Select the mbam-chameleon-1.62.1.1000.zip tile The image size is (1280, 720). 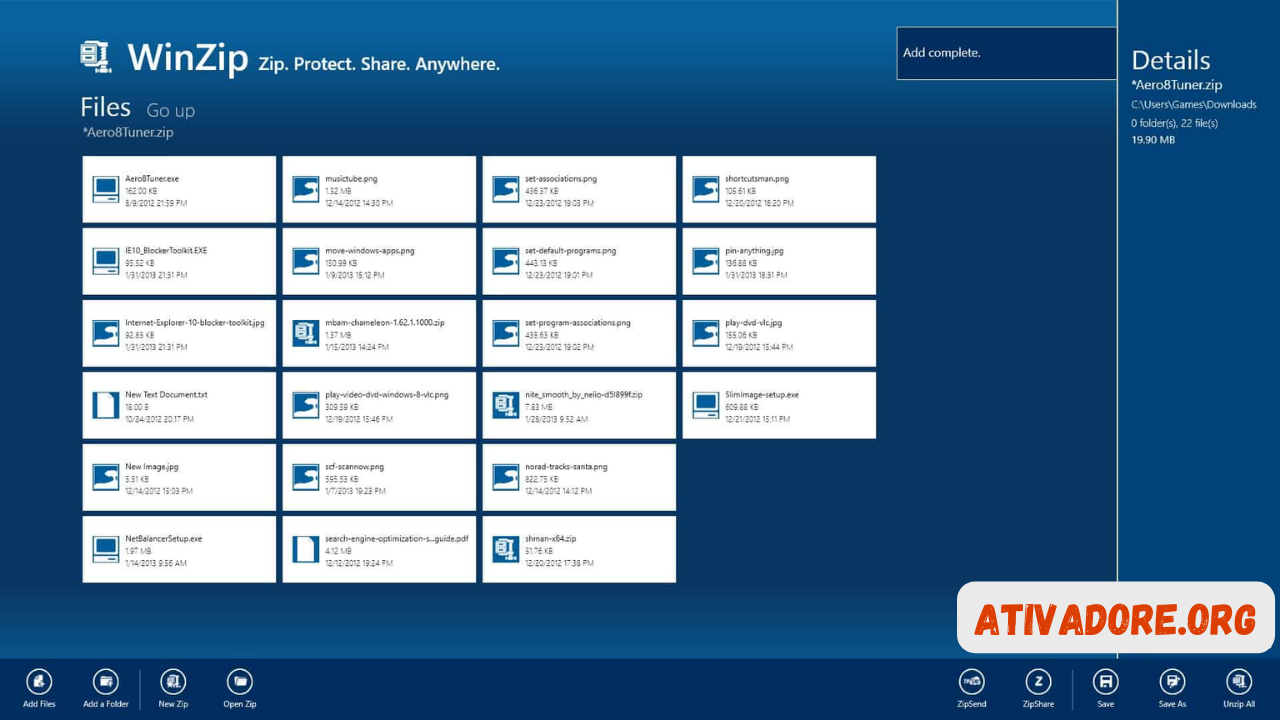click(x=379, y=333)
